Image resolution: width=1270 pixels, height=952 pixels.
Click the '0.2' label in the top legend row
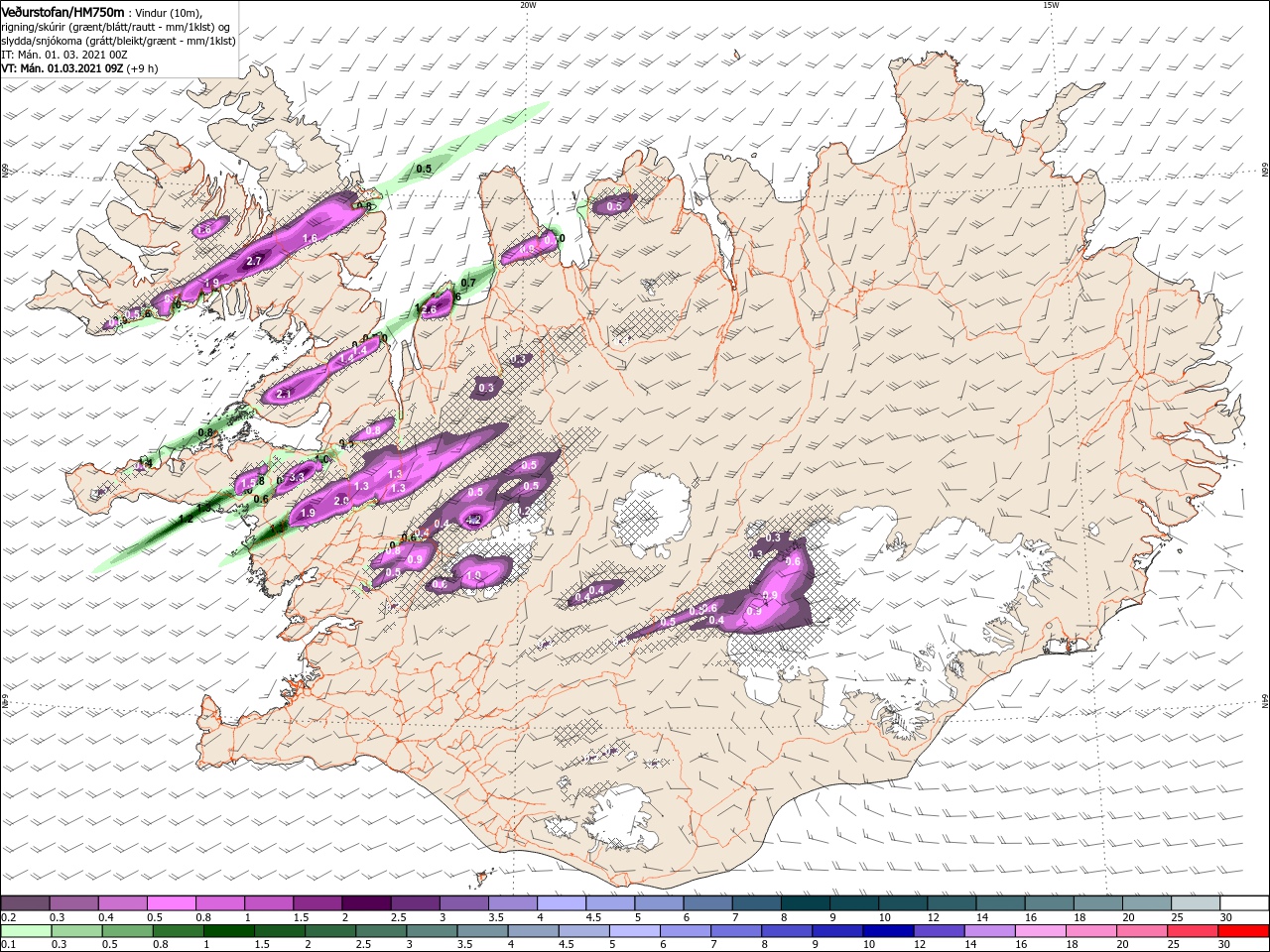pos(8,917)
